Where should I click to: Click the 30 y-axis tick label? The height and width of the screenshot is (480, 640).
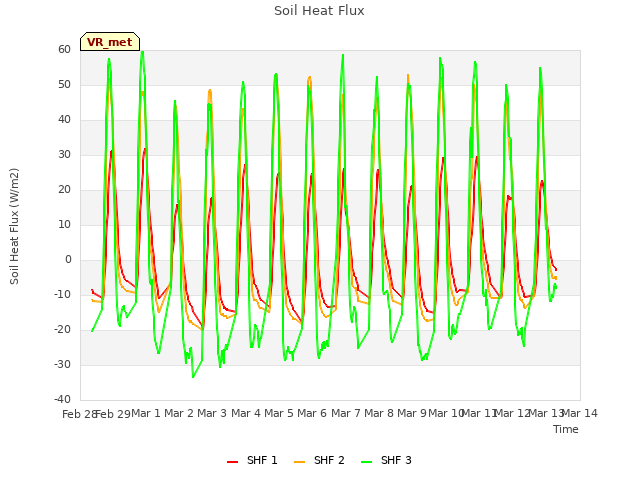[64, 154]
